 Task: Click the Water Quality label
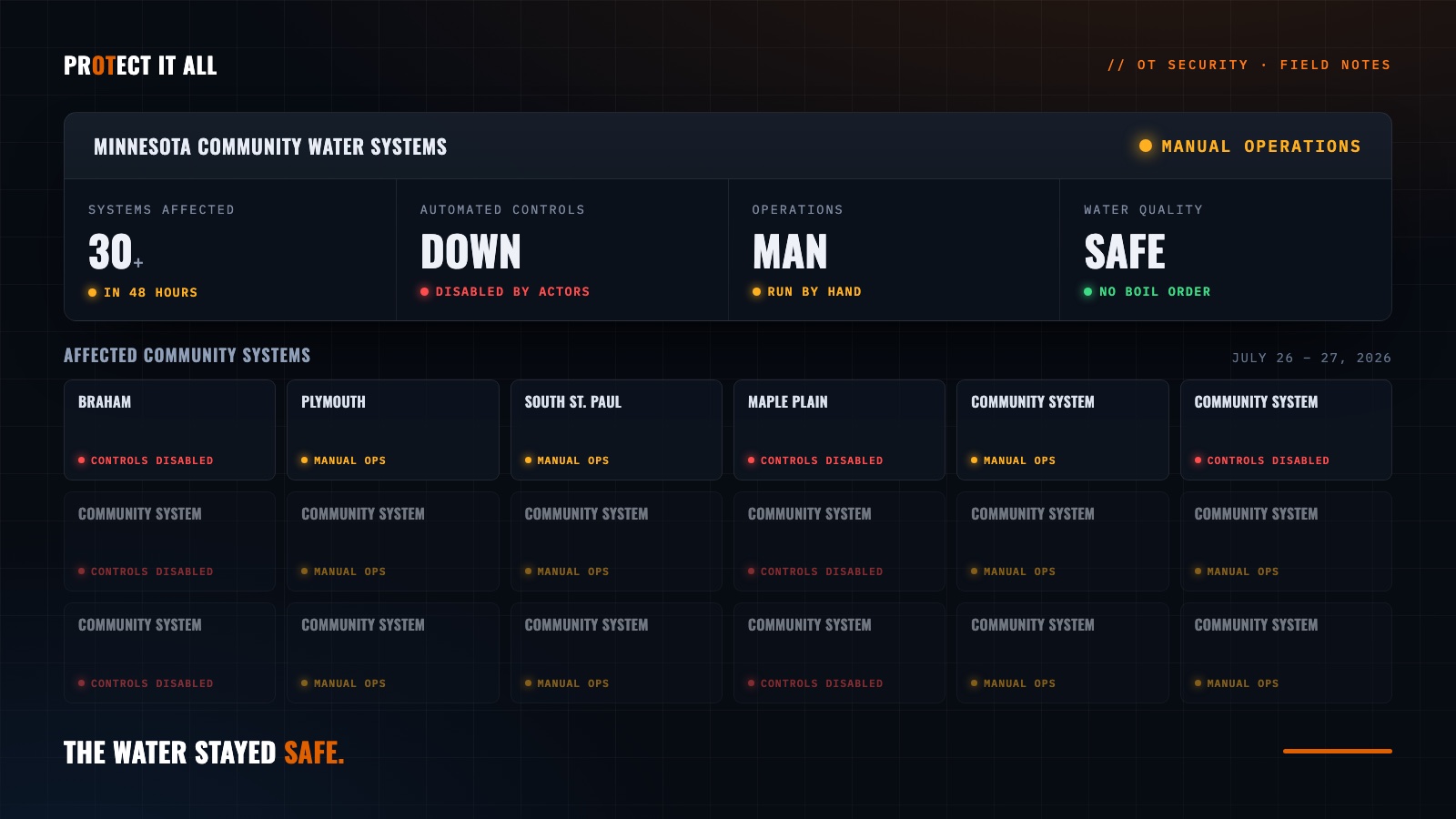[x=1143, y=209]
